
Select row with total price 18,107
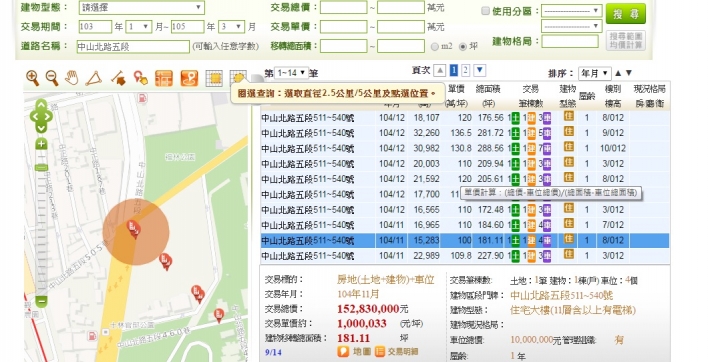coord(465,118)
